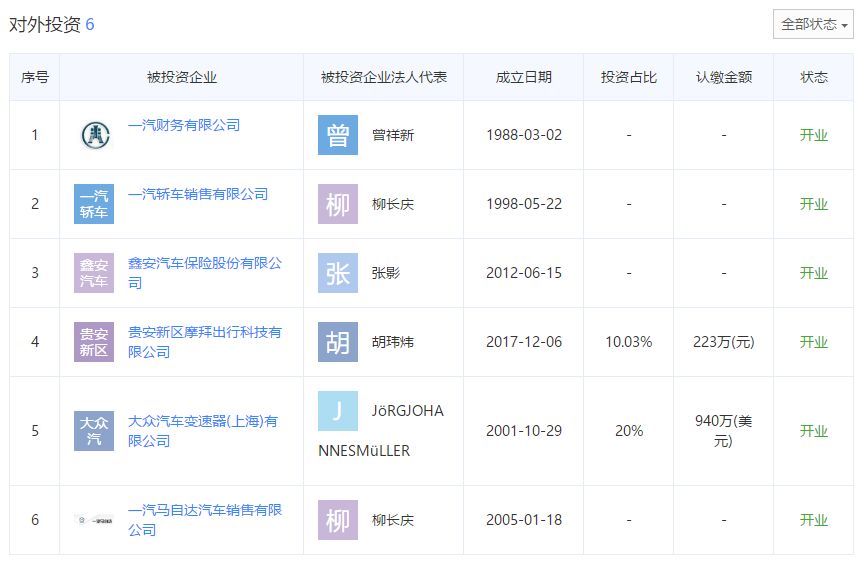Click the date 2005-01-18
This screenshot has height=566, width=867.
coord(524,520)
